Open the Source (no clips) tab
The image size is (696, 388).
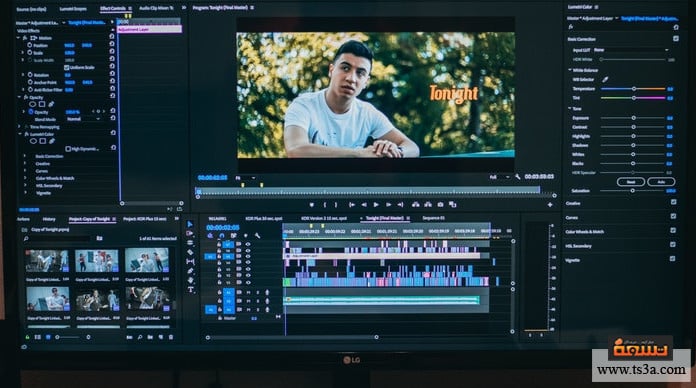click(32, 9)
